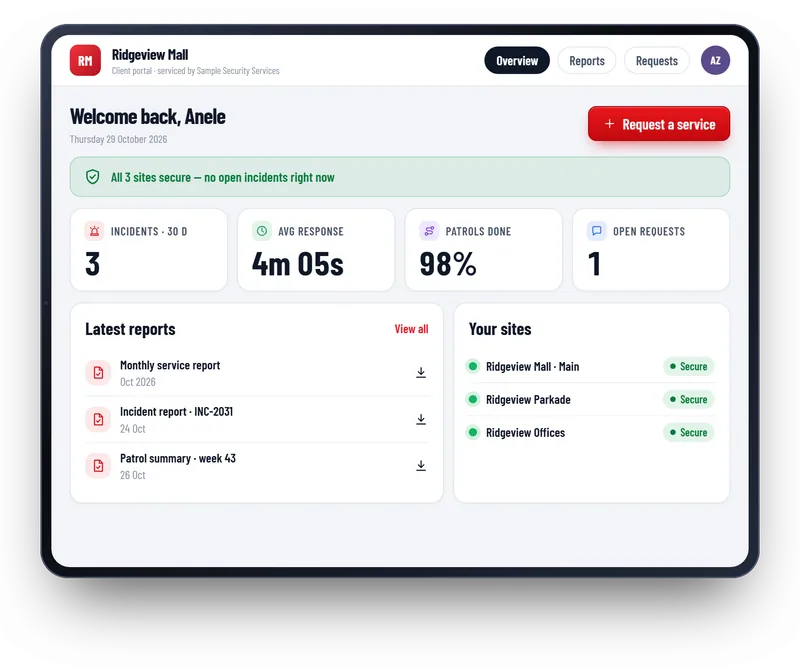The width and height of the screenshot is (800, 670).
Task: Click the siren icon on the Incidents card
Action: coord(94,231)
